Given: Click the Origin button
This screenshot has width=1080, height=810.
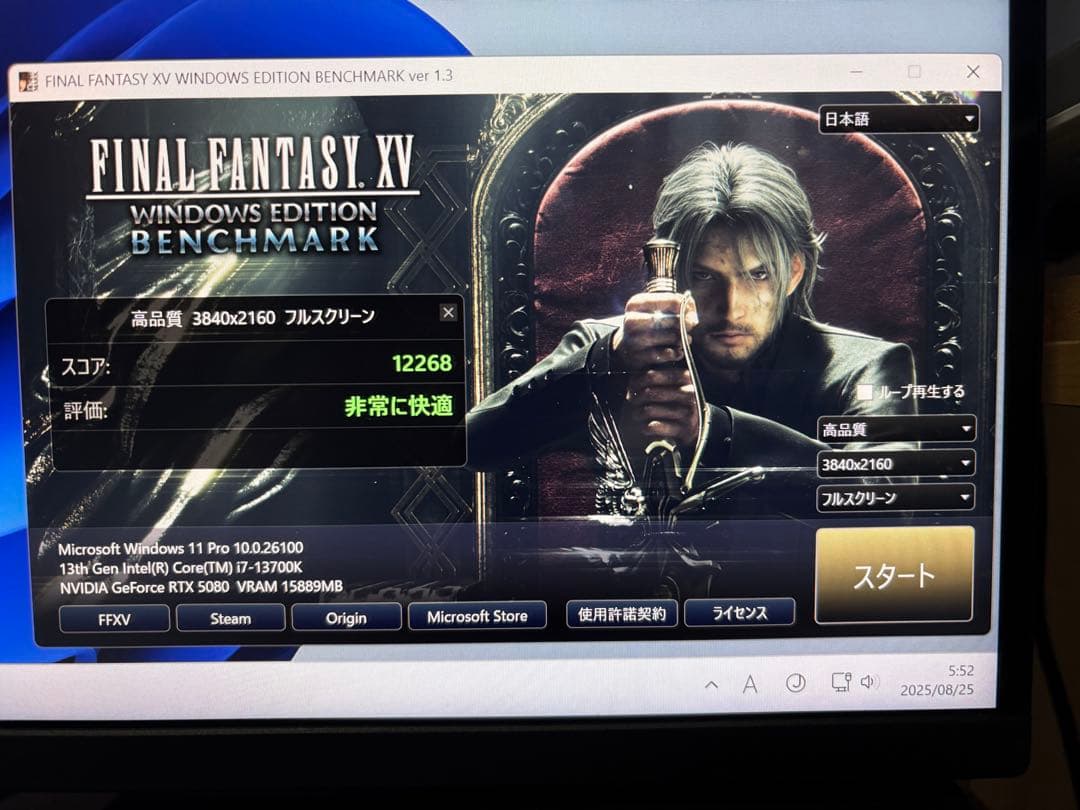Looking at the screenshot, I should (x=347, y=618).
